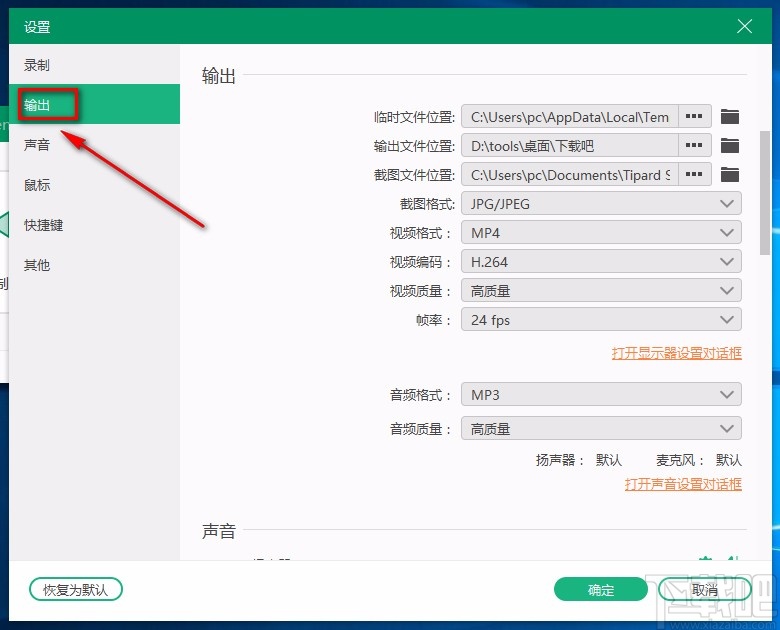Expand the 音频格式 MP3 dropdown
Viewport: 780px width, 630px height.
coord(601,395)
